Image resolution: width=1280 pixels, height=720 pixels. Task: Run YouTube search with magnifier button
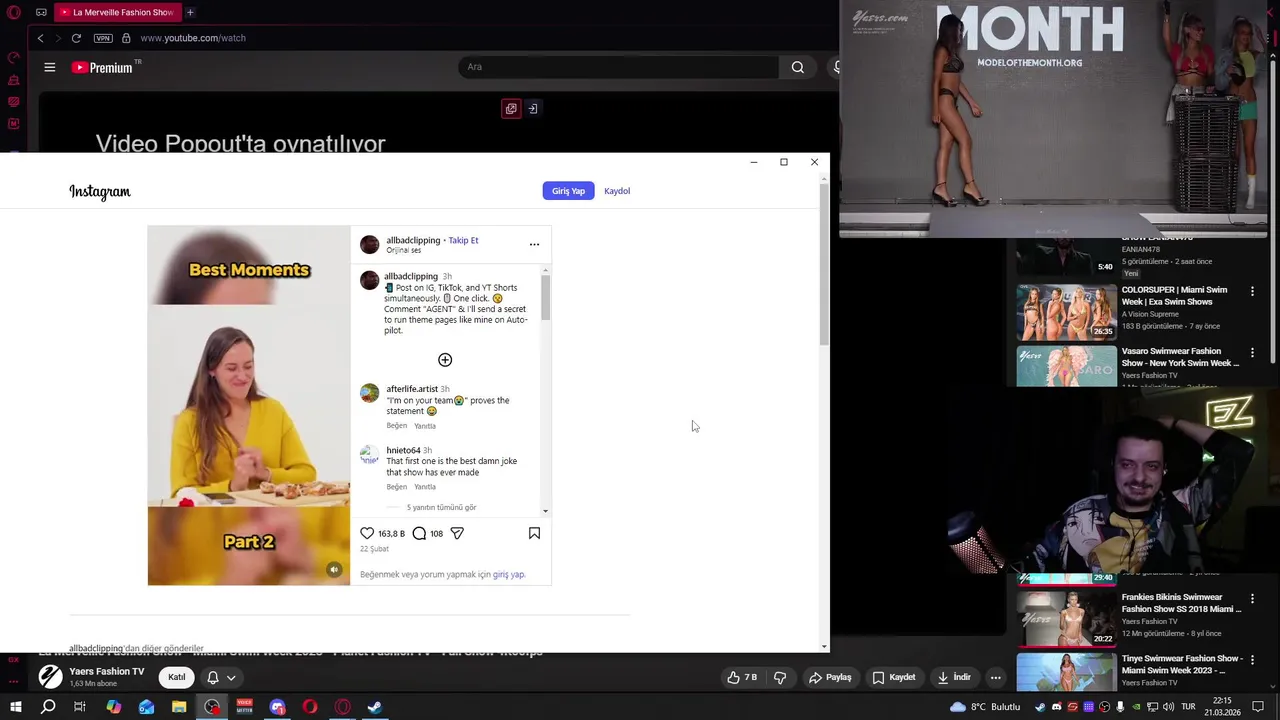pyautogui.click(x=797, y=67)
